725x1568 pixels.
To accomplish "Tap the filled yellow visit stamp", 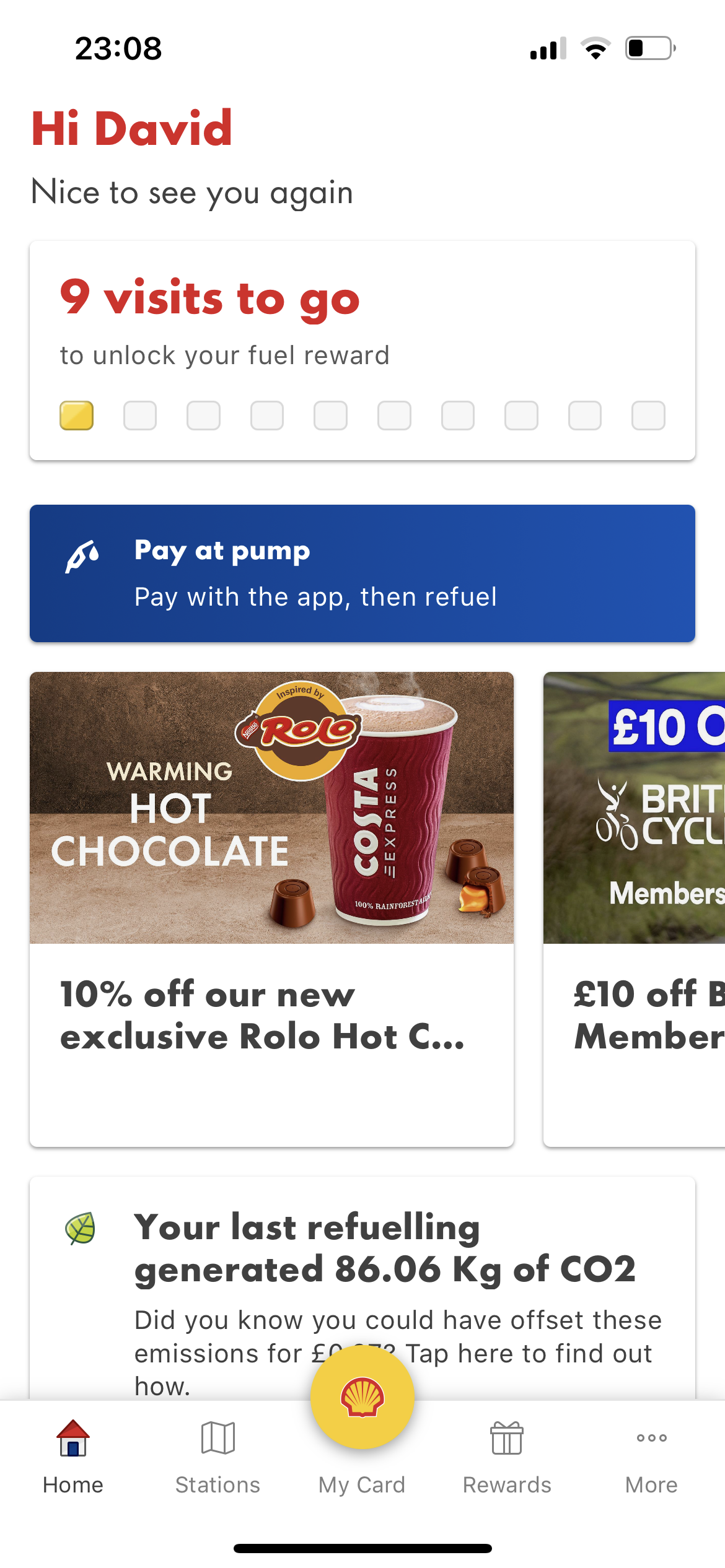I will [77, 416].
